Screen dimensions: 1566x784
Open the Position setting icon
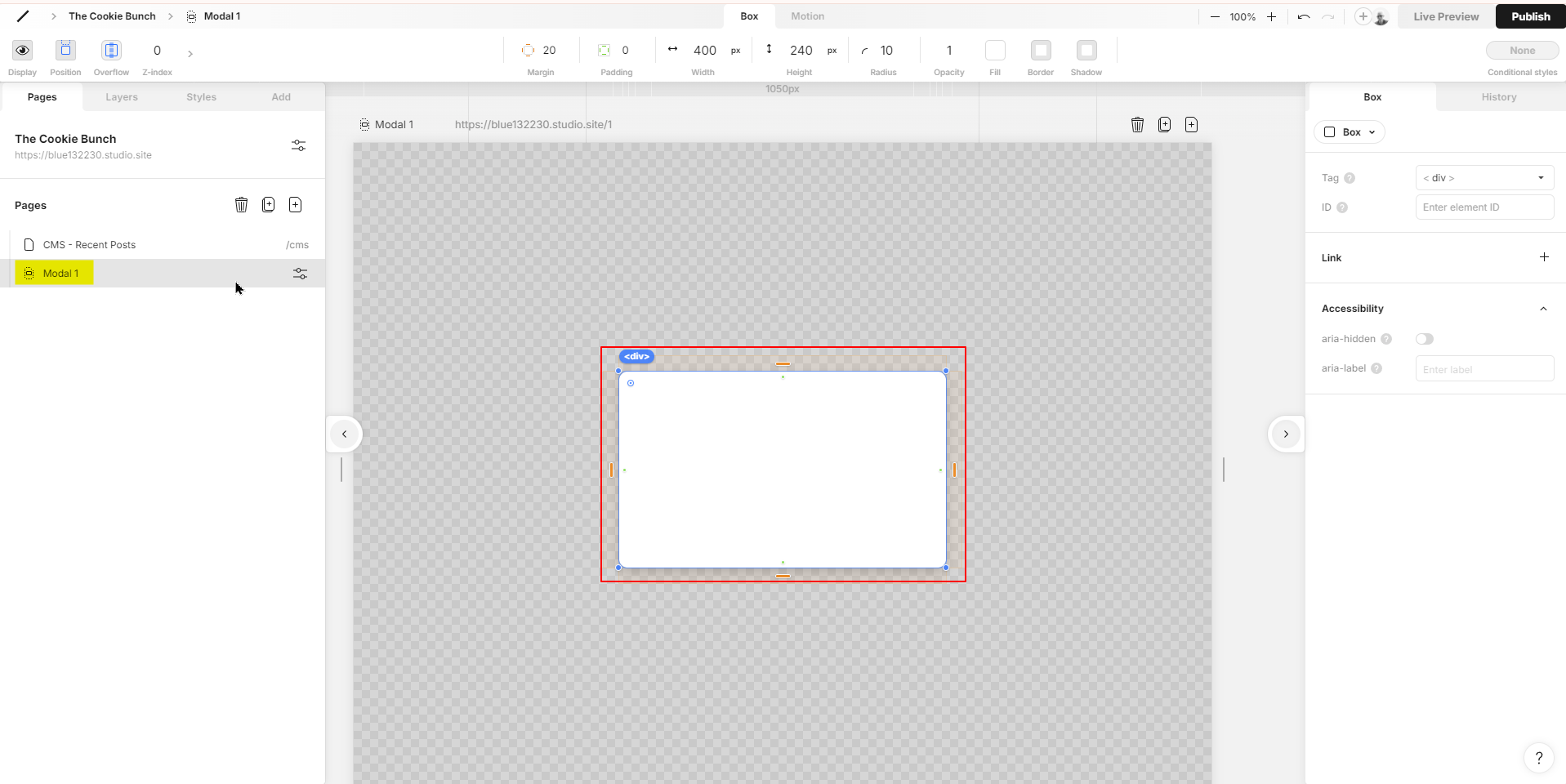click(65, 51)
